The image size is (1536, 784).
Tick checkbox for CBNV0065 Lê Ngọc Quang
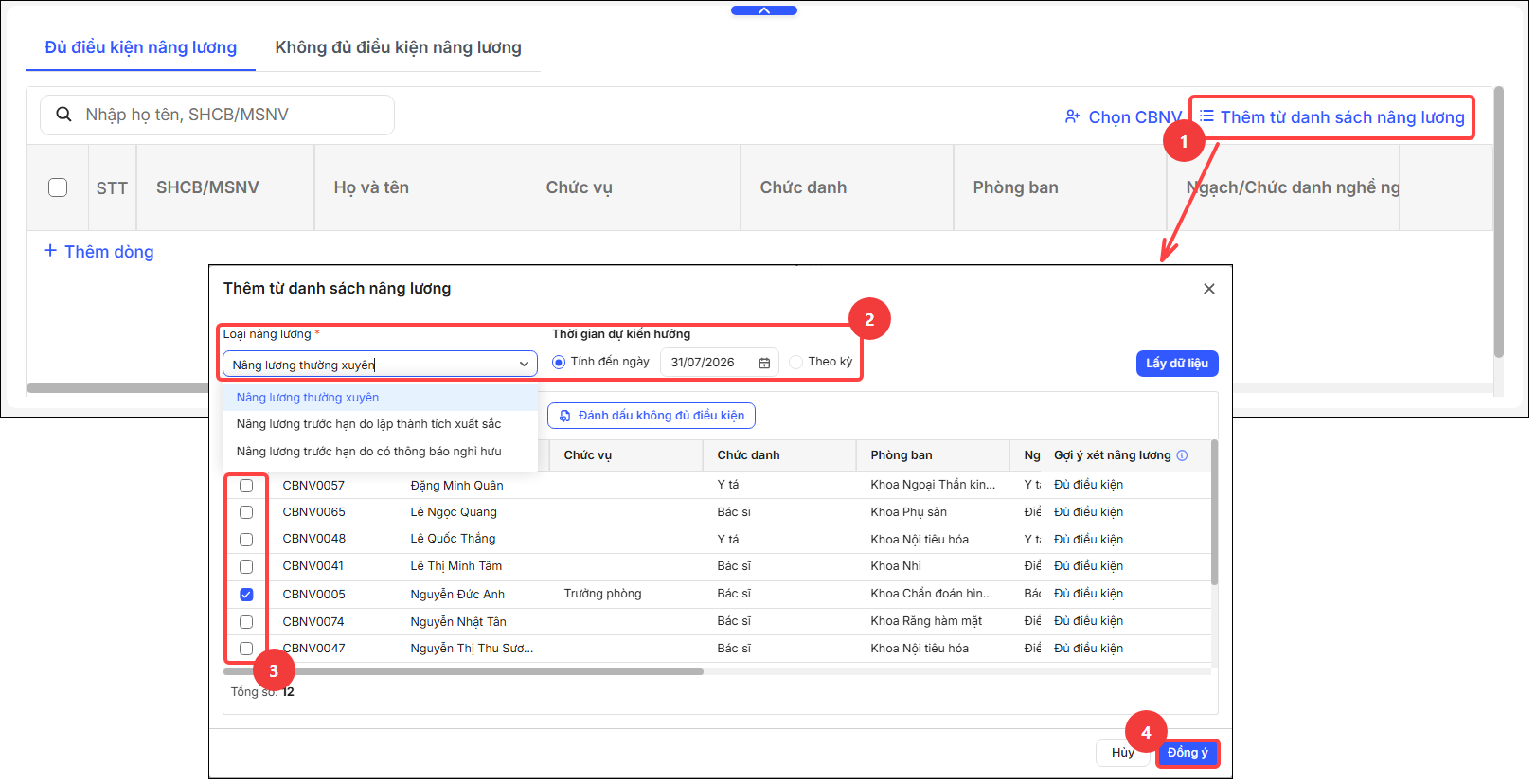246,512
